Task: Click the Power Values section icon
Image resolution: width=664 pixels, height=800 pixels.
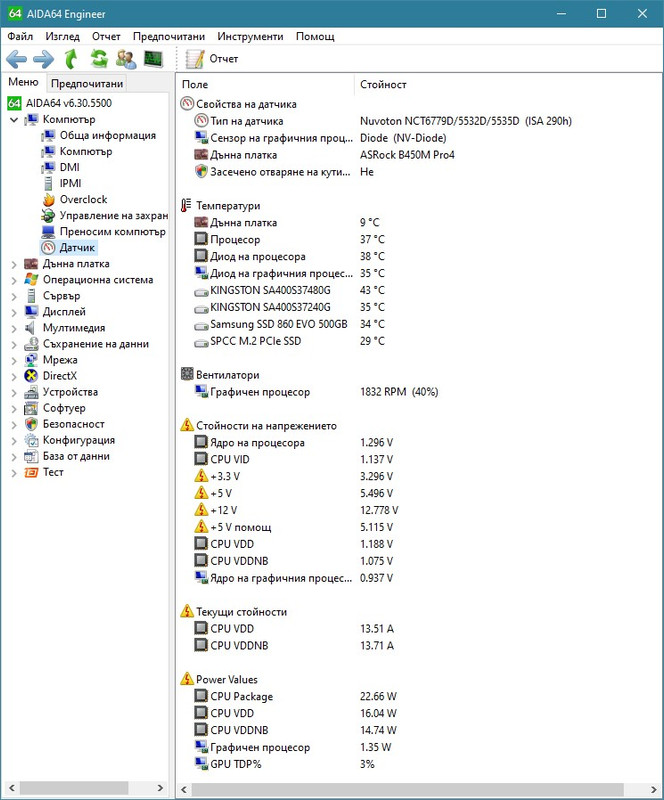Action: coord(187,679)
